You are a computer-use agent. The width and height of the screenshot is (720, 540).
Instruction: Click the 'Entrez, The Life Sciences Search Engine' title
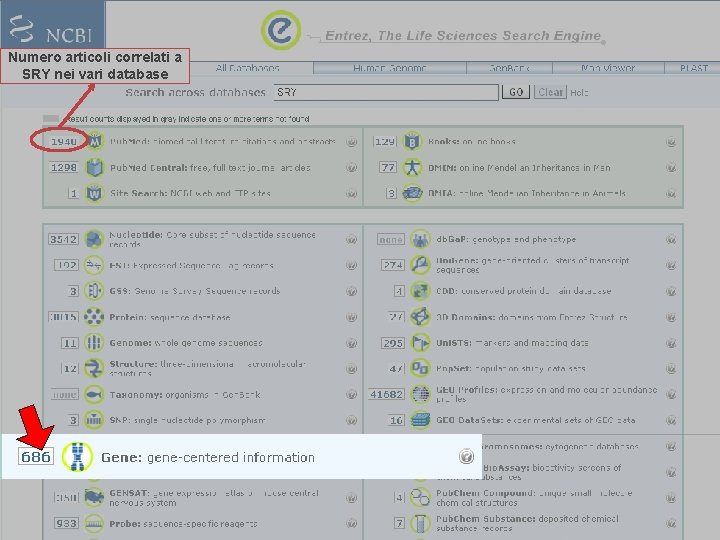coord(463,36)
